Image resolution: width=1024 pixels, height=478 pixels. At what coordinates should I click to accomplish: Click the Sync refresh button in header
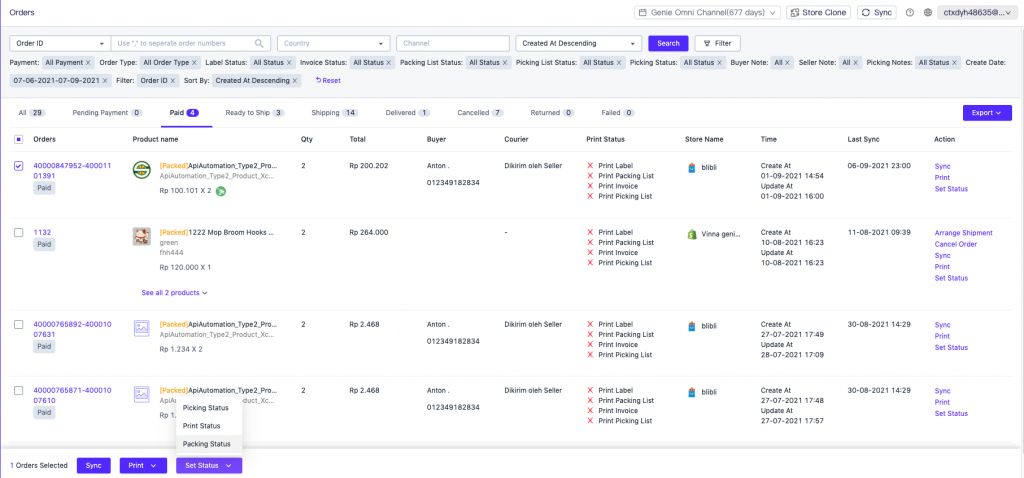click(877, 12)
